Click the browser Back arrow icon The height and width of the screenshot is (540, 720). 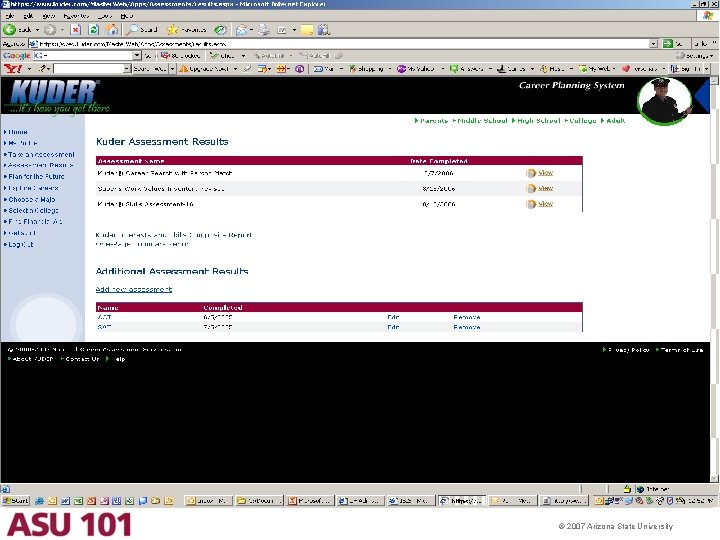9,30
